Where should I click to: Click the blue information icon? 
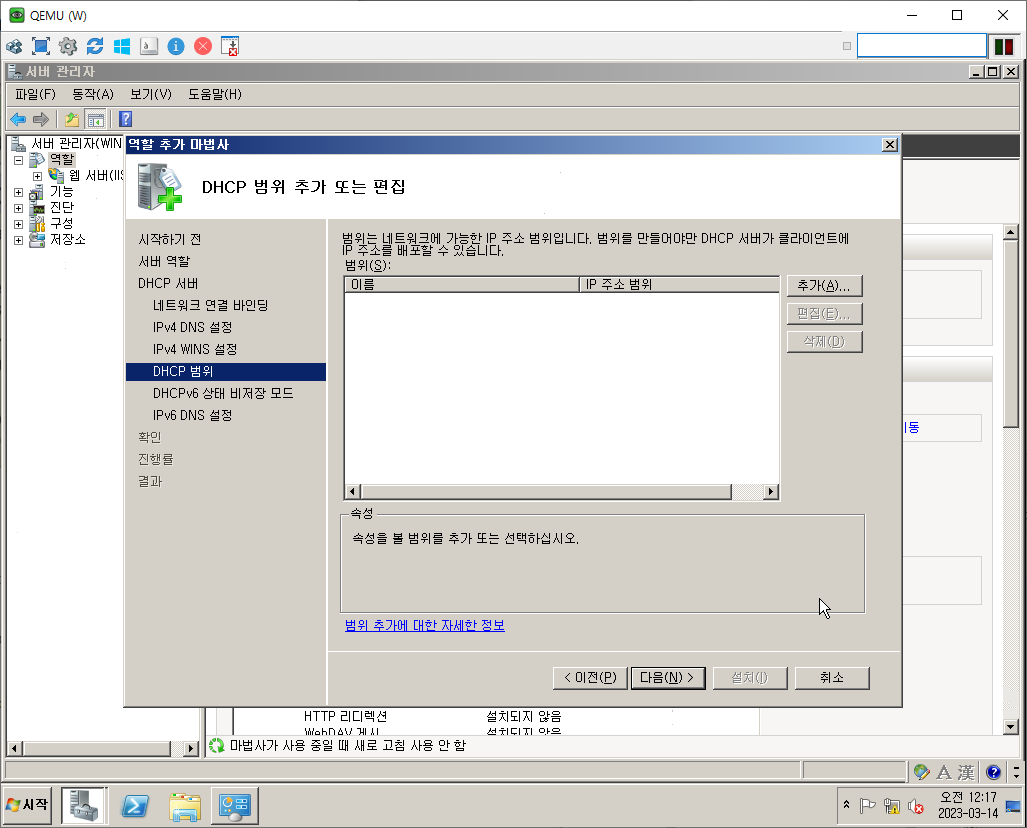coord(176,47)
